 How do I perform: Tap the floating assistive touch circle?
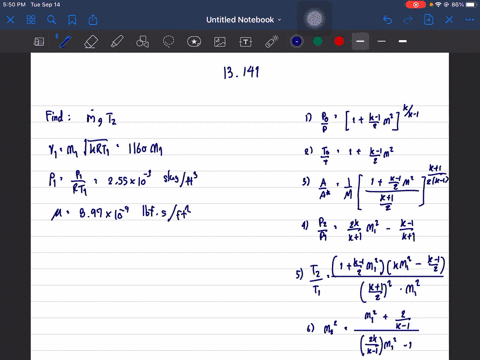(x=314, y=19)
